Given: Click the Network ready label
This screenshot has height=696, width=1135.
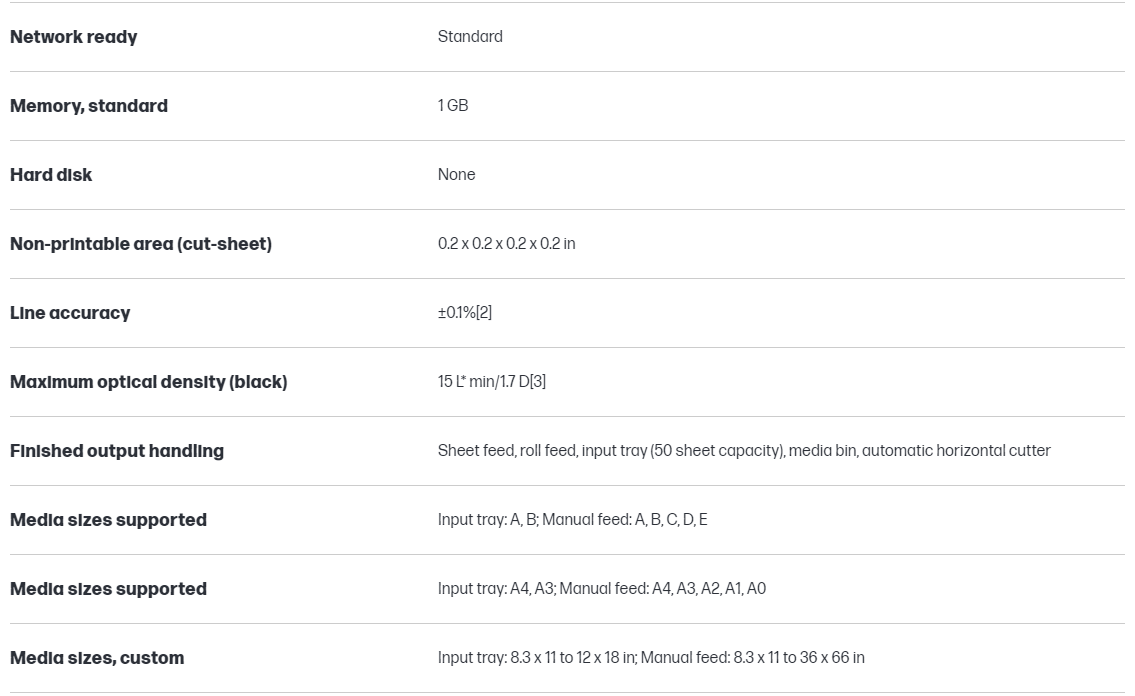Looking at the screenshot, I should coord(73,37).
